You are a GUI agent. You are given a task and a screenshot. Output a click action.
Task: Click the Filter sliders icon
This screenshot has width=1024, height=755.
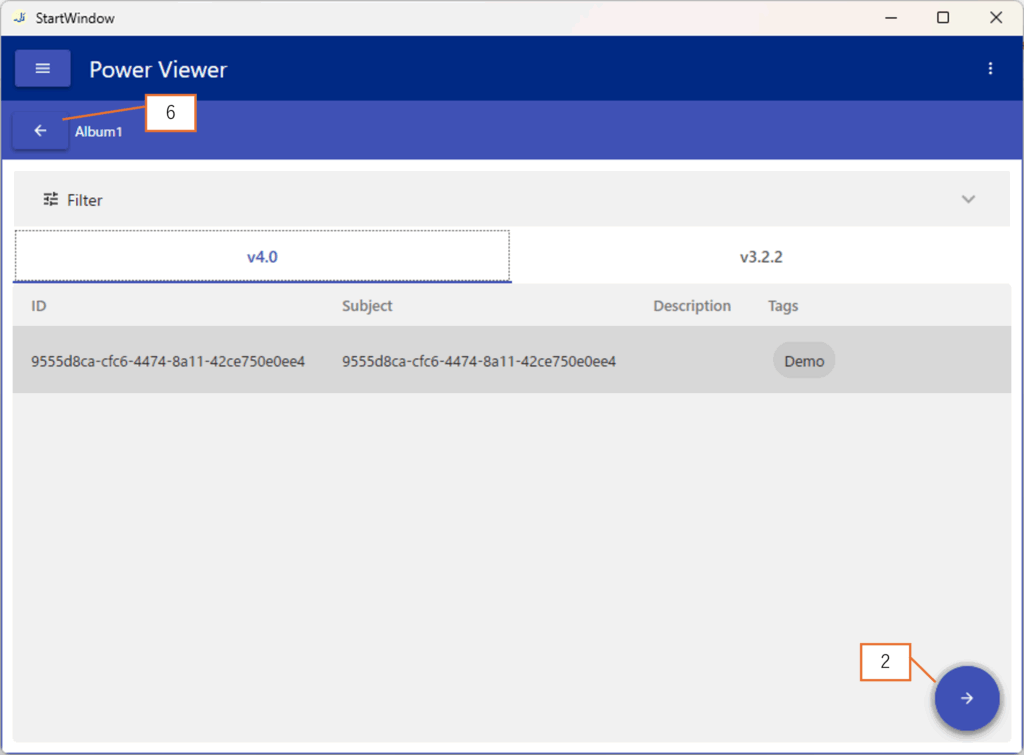[x=51, y=200]
